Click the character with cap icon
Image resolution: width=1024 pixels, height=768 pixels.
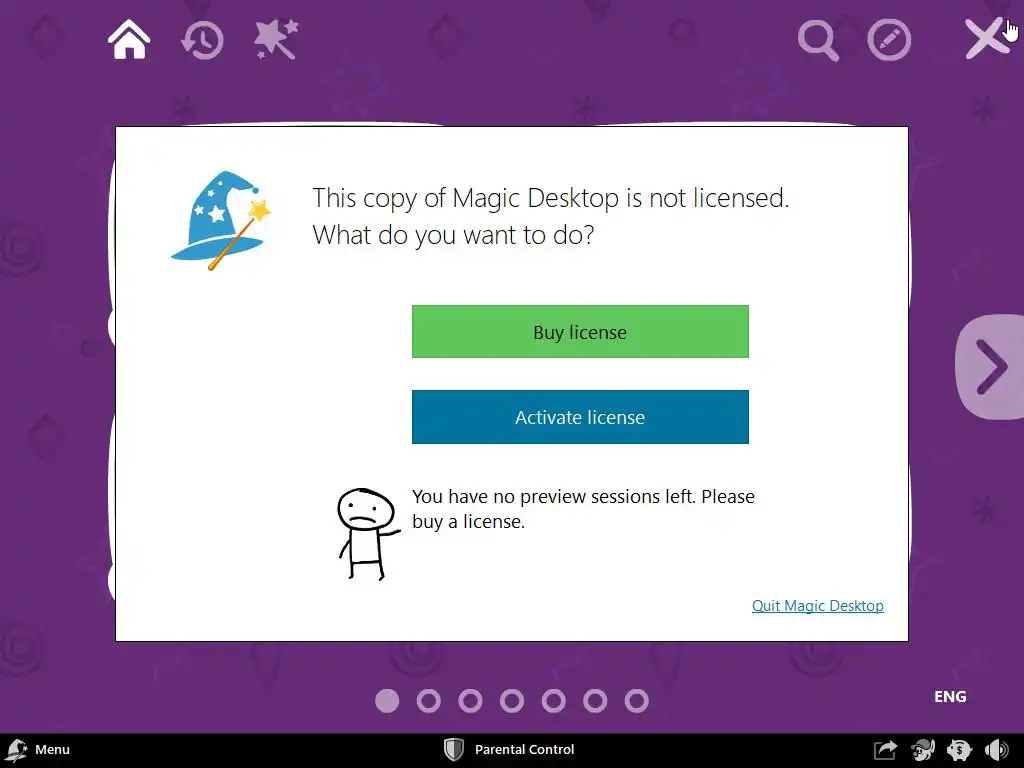(923, 750)
